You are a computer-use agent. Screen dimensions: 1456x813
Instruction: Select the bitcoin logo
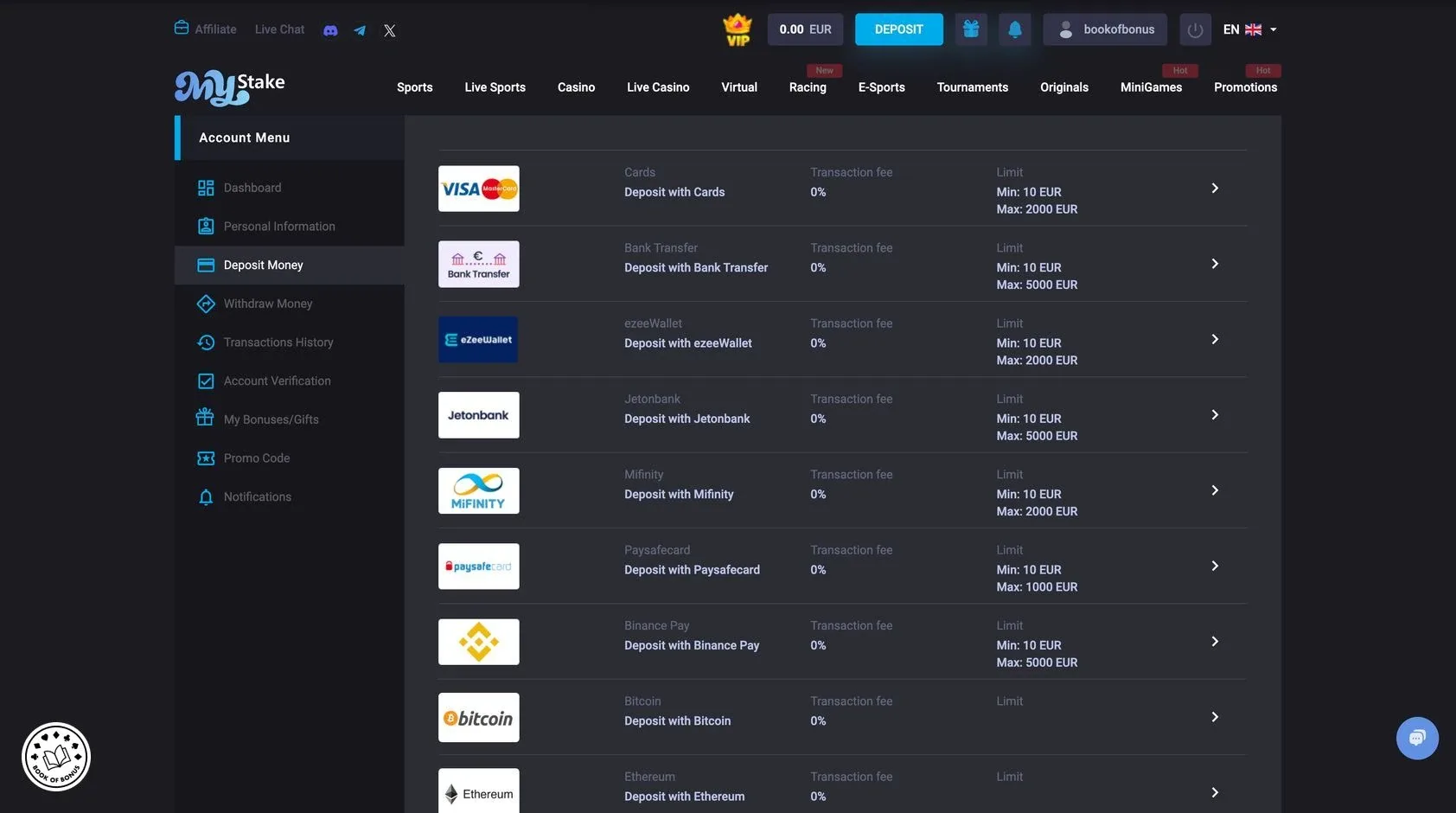coord(479,718)
